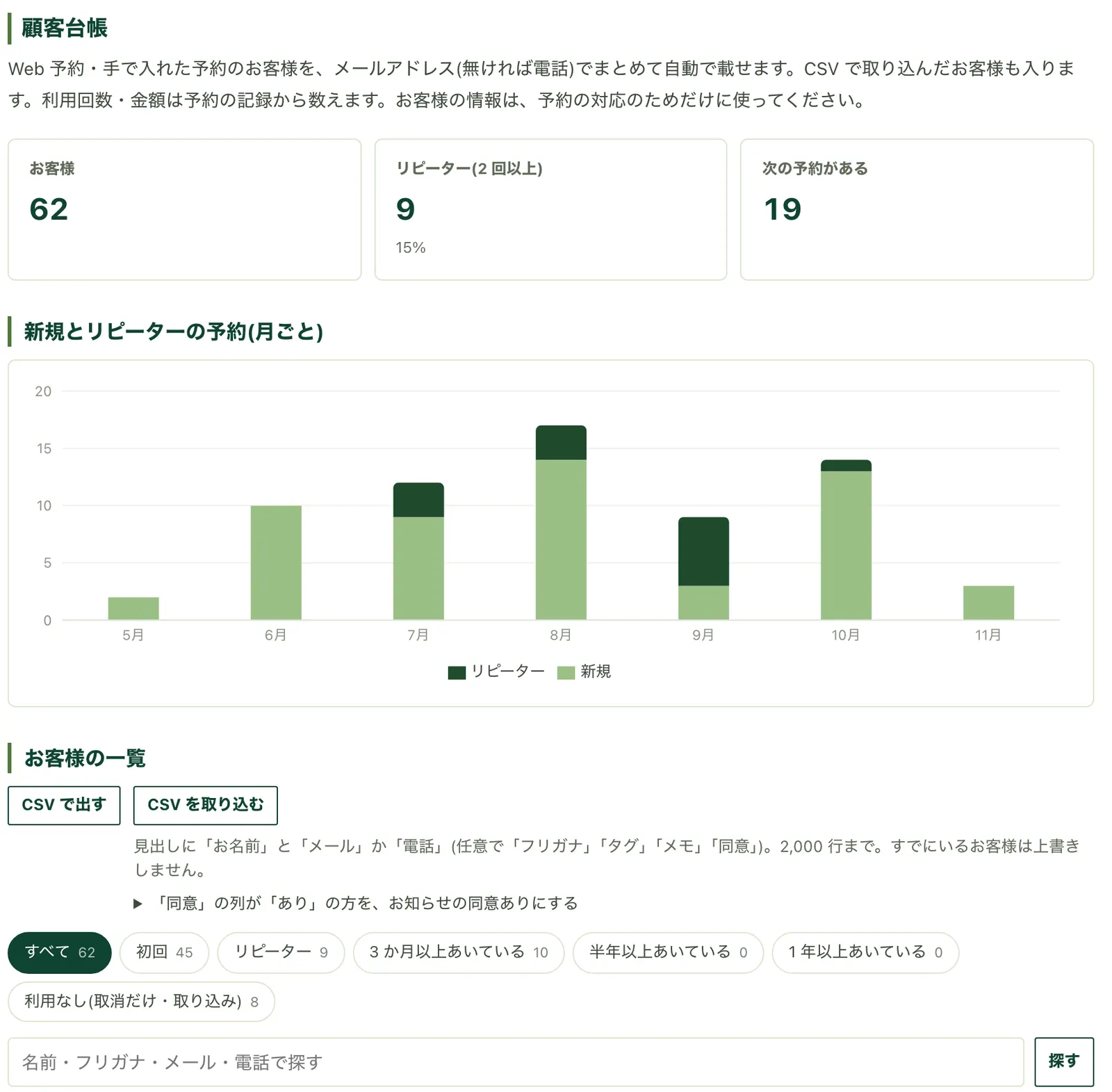
Task: Toggle the 新規 legend swatch
Action: (566, 672)
